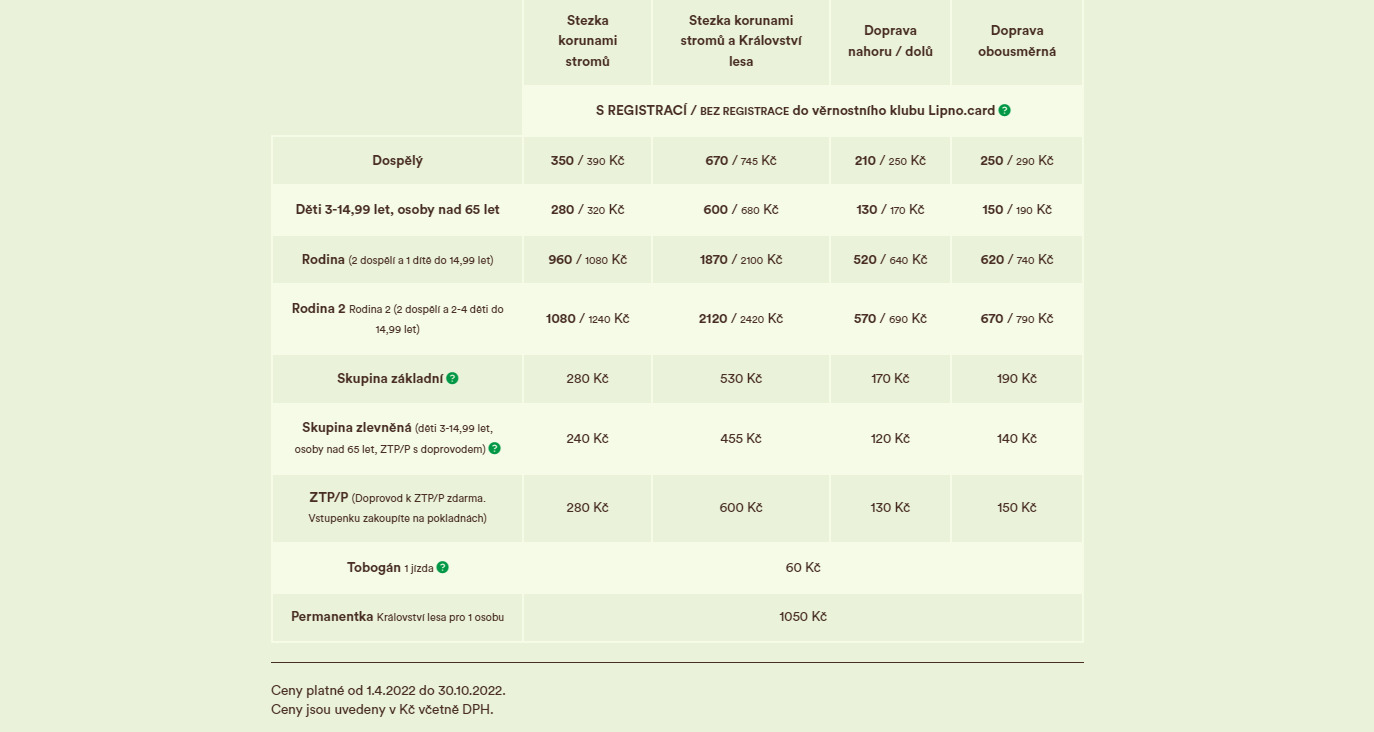The image size is (1374, 732).
Task: Click the Doprava obousměrná column header
Action: click(x=1017, y=41)
